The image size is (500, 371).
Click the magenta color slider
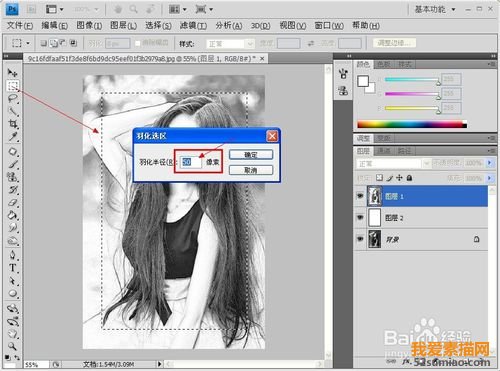point(412,94)
